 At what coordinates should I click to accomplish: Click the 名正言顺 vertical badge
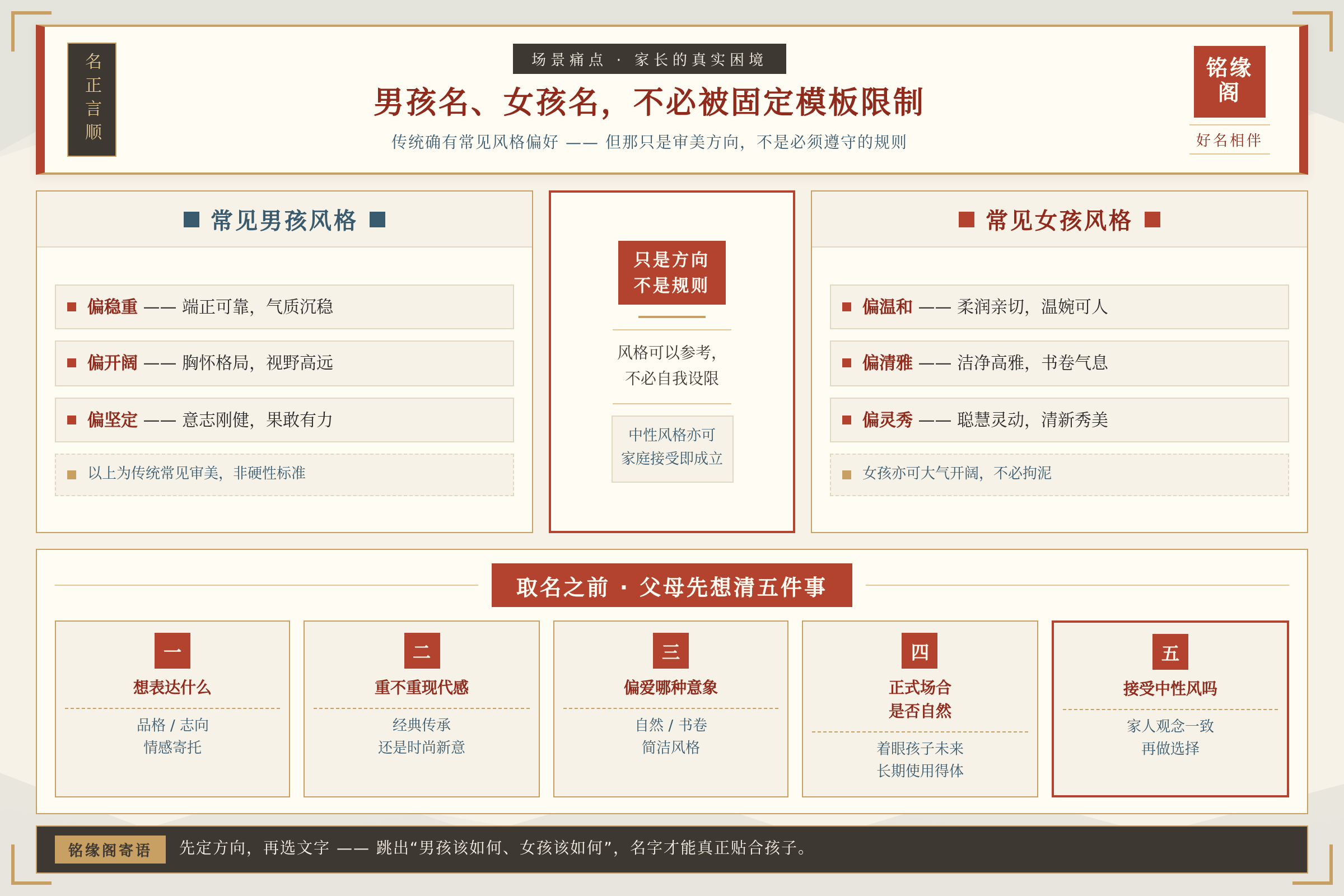[x=92, y=100]
